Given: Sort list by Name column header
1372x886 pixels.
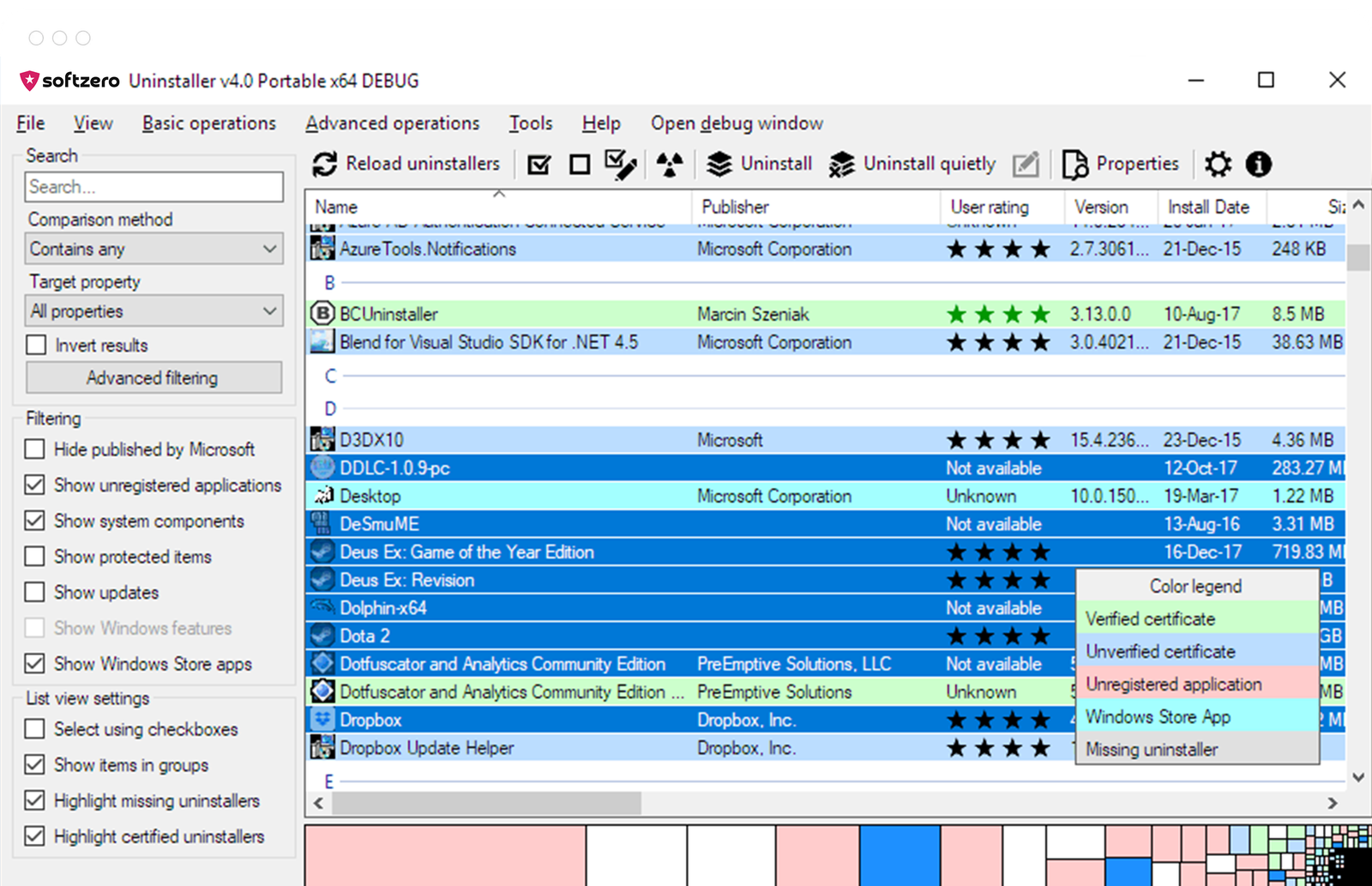Looking at the screenshot, I should [x=336, y=207].
